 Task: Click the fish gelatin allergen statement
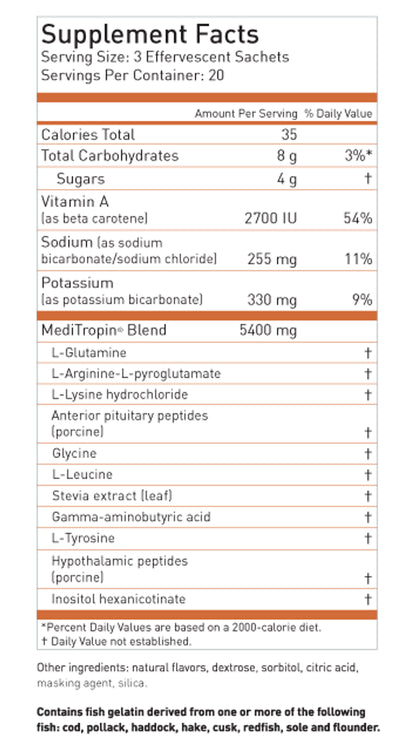(x=208, y=720)
